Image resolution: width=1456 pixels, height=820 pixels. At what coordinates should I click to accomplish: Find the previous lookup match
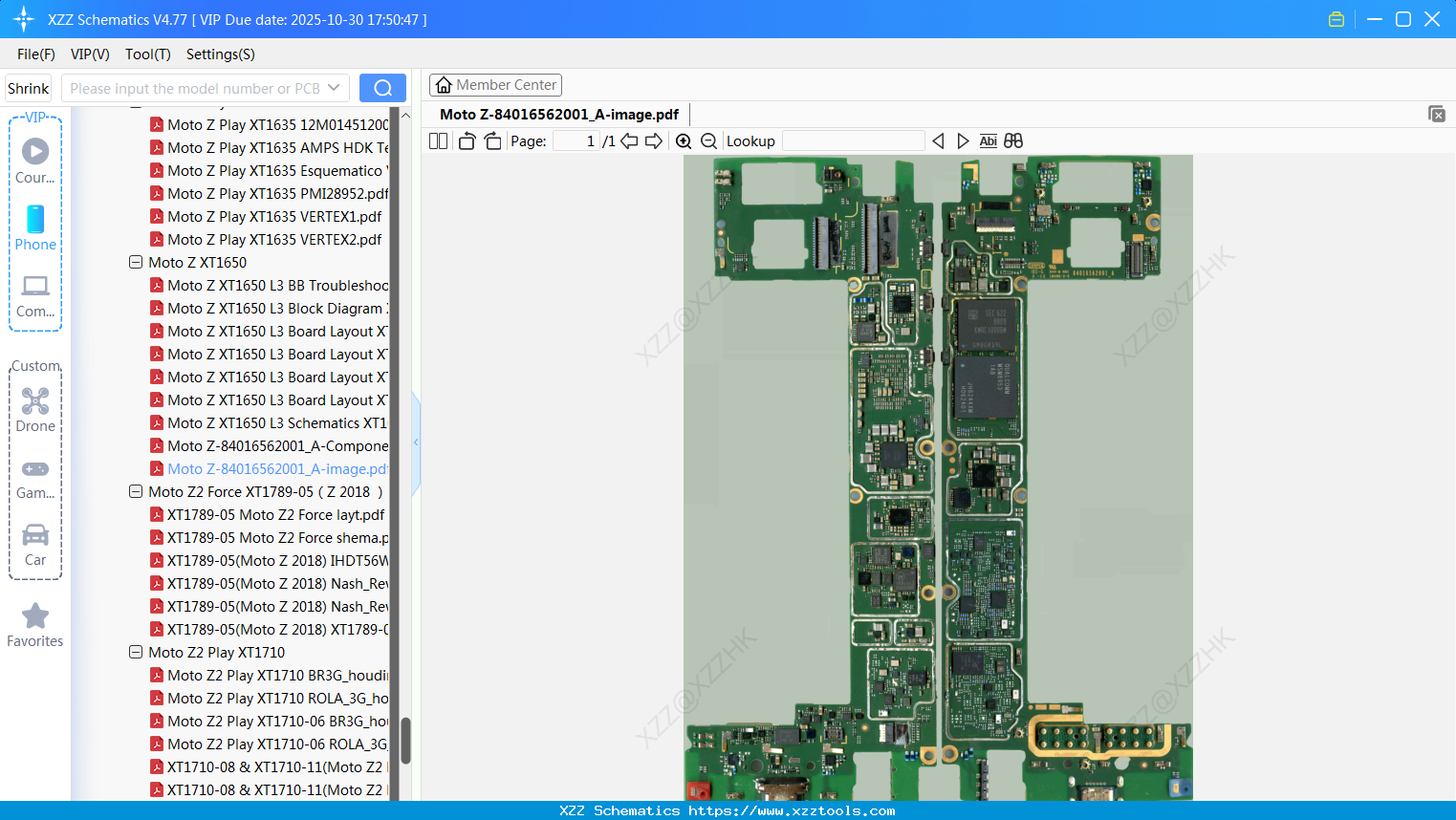938,141
